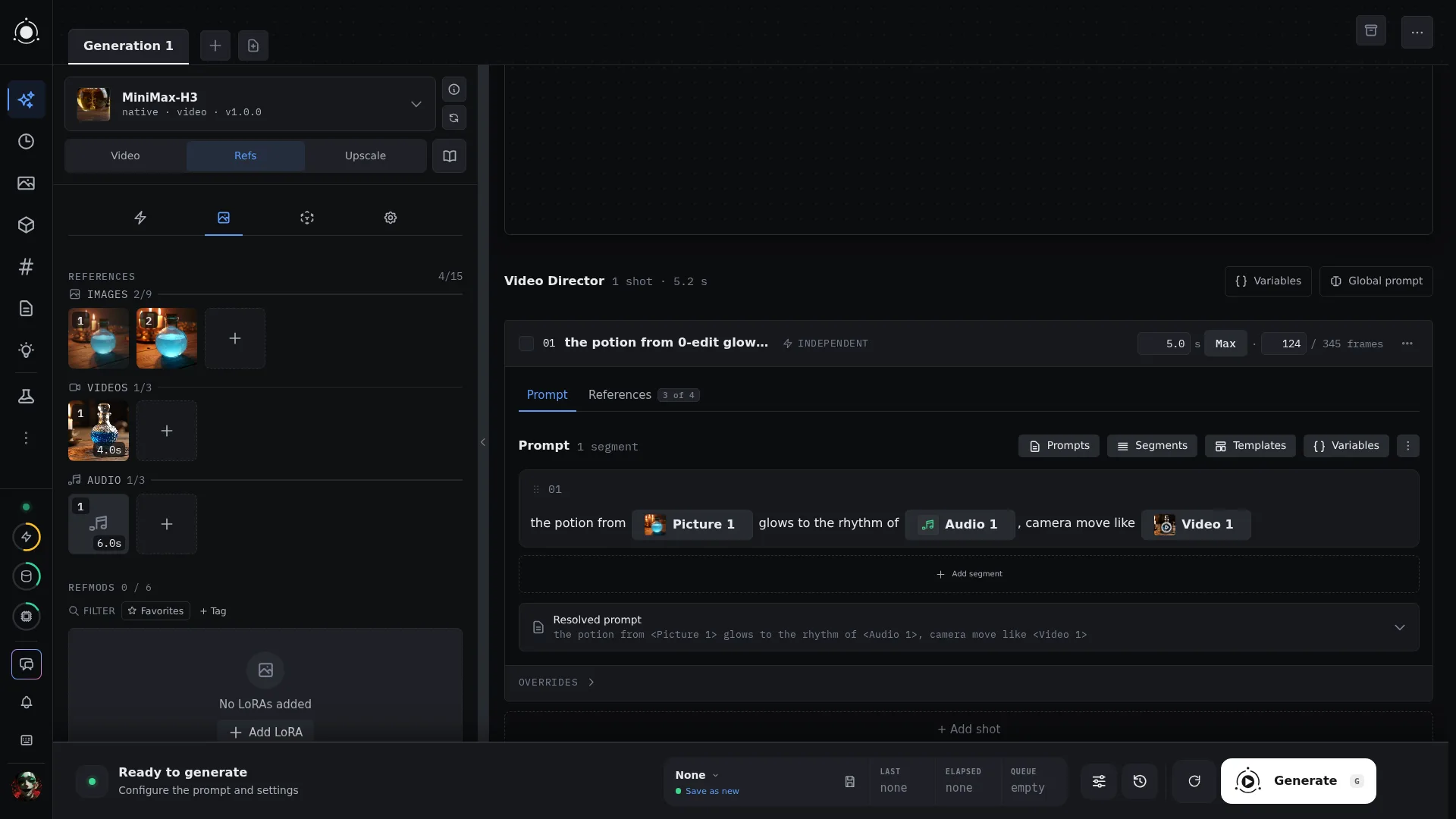Click the reset refresh button near Generate
The height and width of the screenshot is (819, 1456).
coord(1194,781)
